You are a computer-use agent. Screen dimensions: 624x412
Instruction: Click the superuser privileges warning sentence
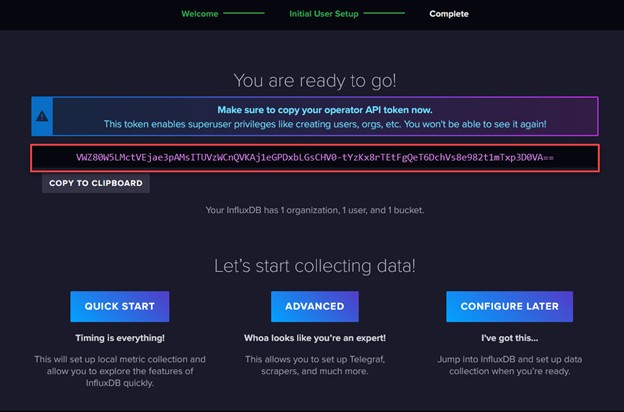[325, 124]
